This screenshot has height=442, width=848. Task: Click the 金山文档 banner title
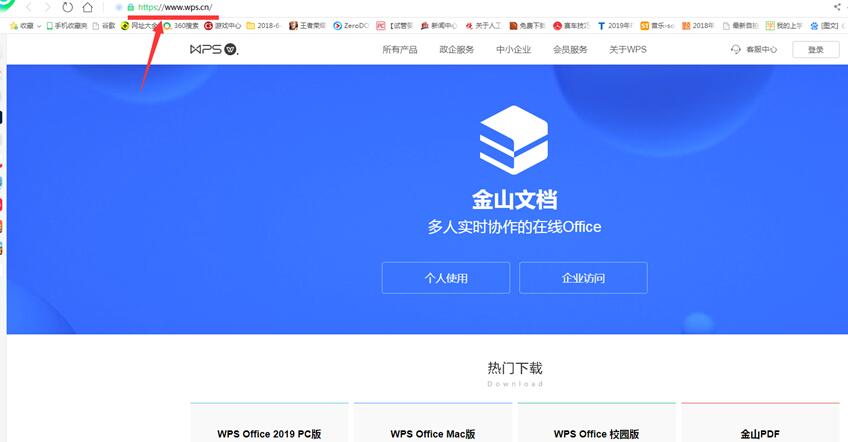pos(514,200)
